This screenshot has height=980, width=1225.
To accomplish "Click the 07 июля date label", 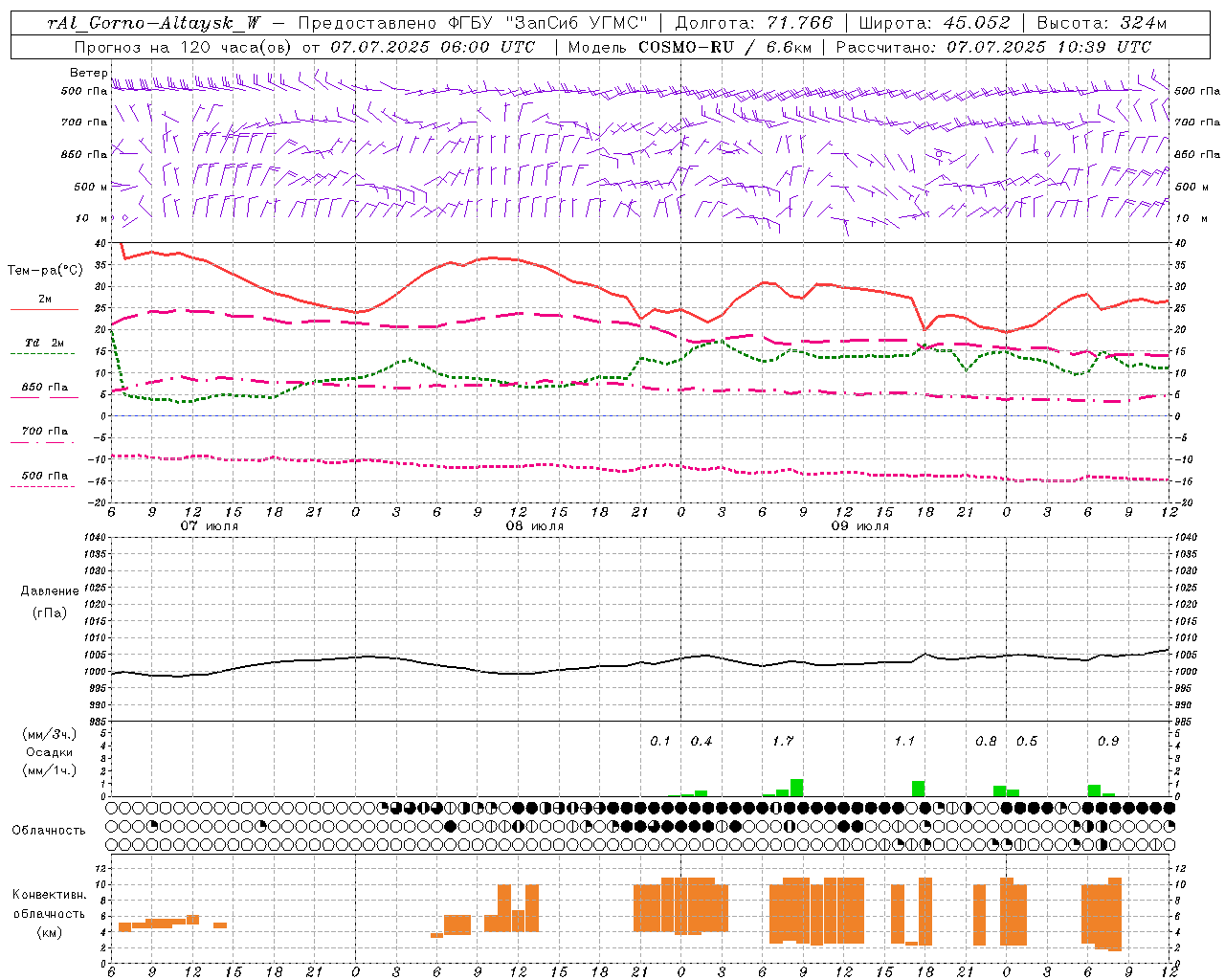I will pos(210,526).
